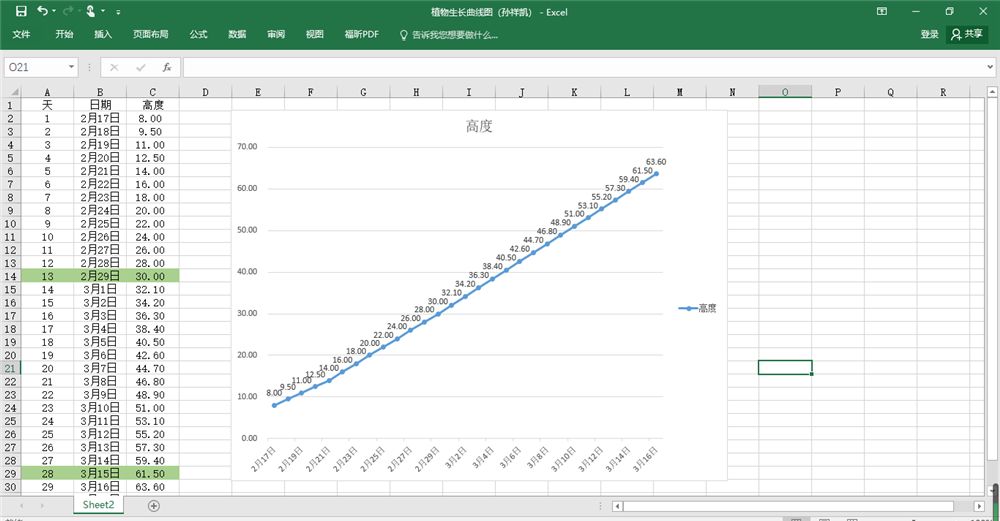Switch to Sheet2 worksheet tab
The height and width of the screenshot is (521, 1000).
click(x=98, y=504)
